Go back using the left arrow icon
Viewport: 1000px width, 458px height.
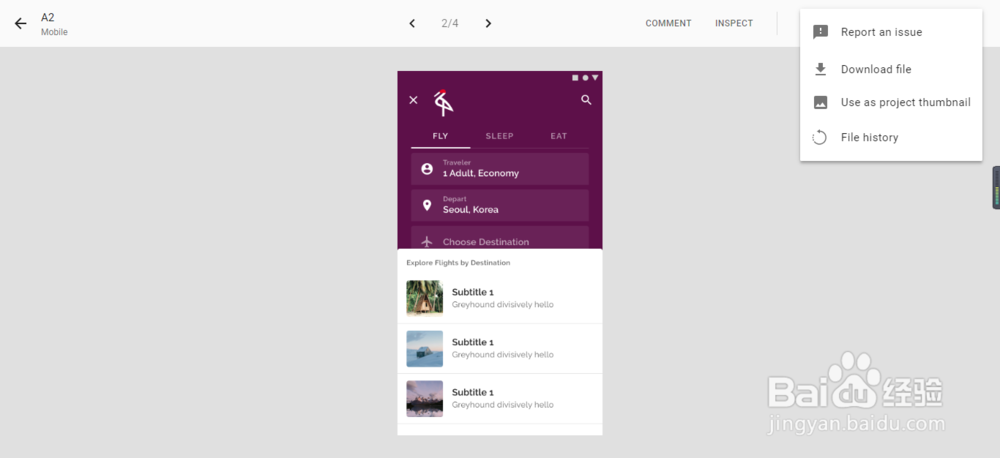pyautogui.click(x=20, y=24)
